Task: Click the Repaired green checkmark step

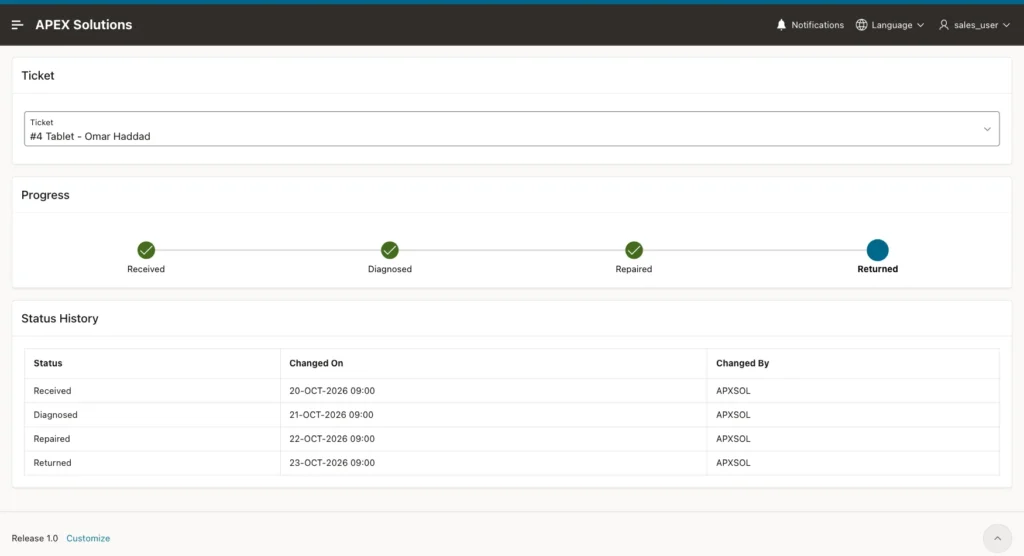Action: 633,250
